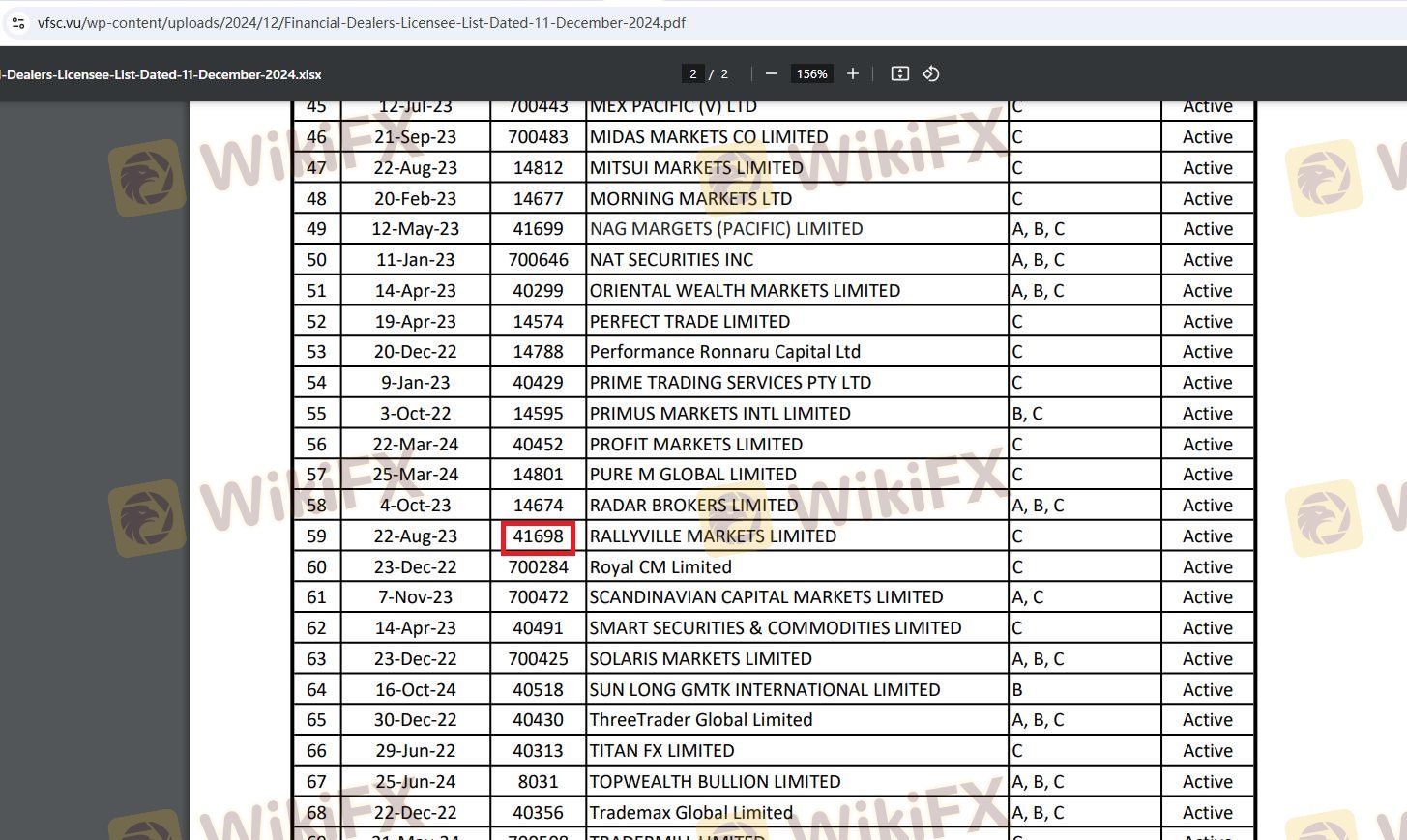This screenshot has width=1407, height=840.
Task: Rotate the PDF counterclockwise
Action: [931, 74]
